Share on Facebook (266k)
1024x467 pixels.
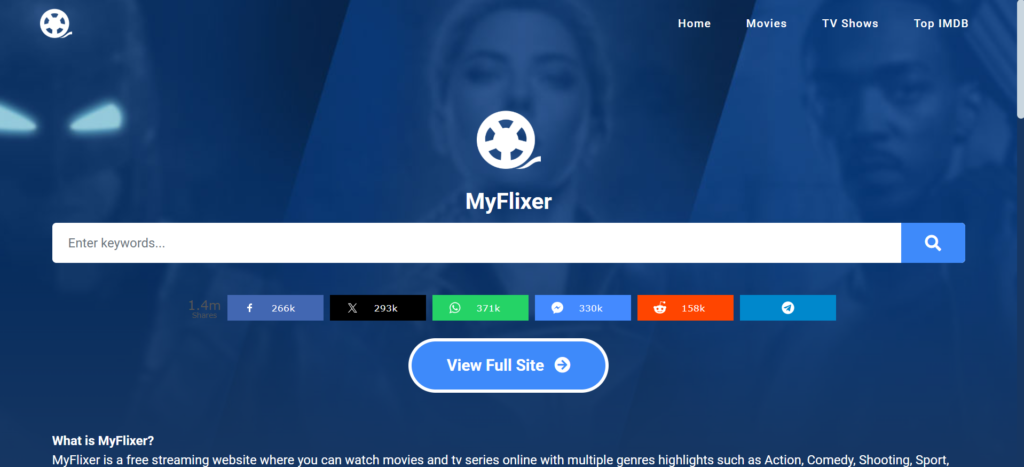tap(275, 308)
